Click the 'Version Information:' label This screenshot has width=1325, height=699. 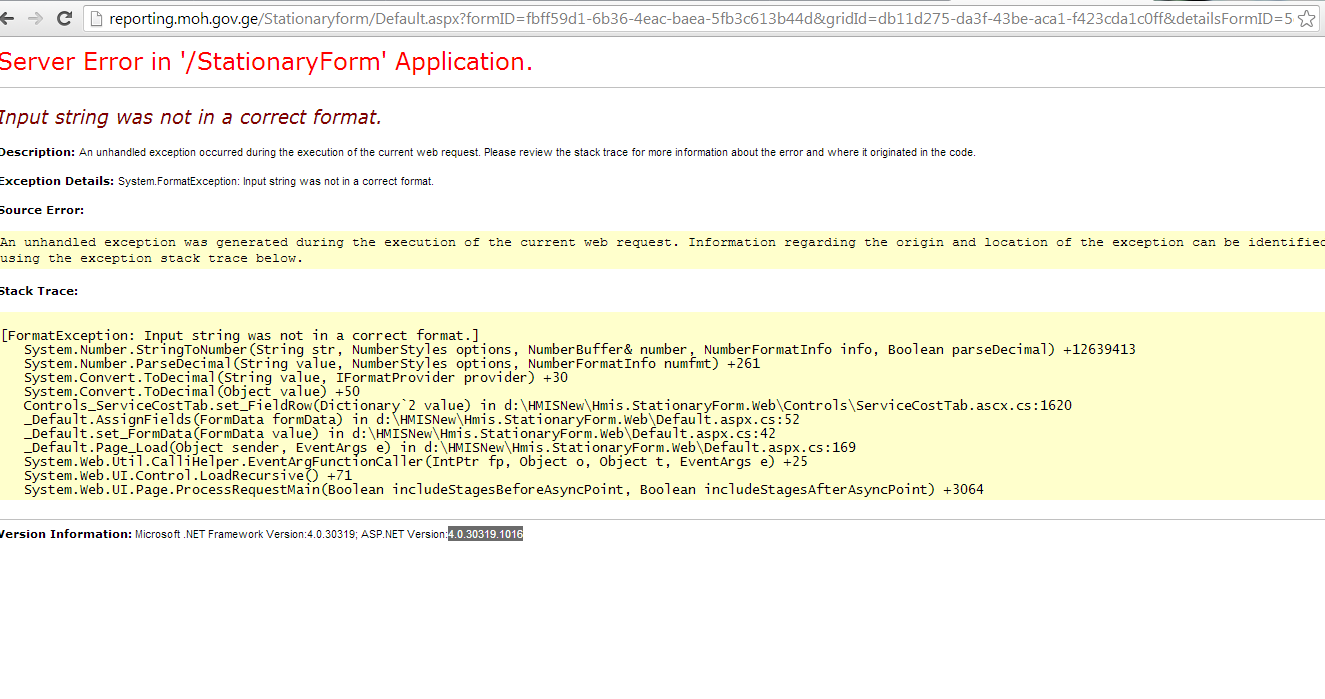point(66,534)
